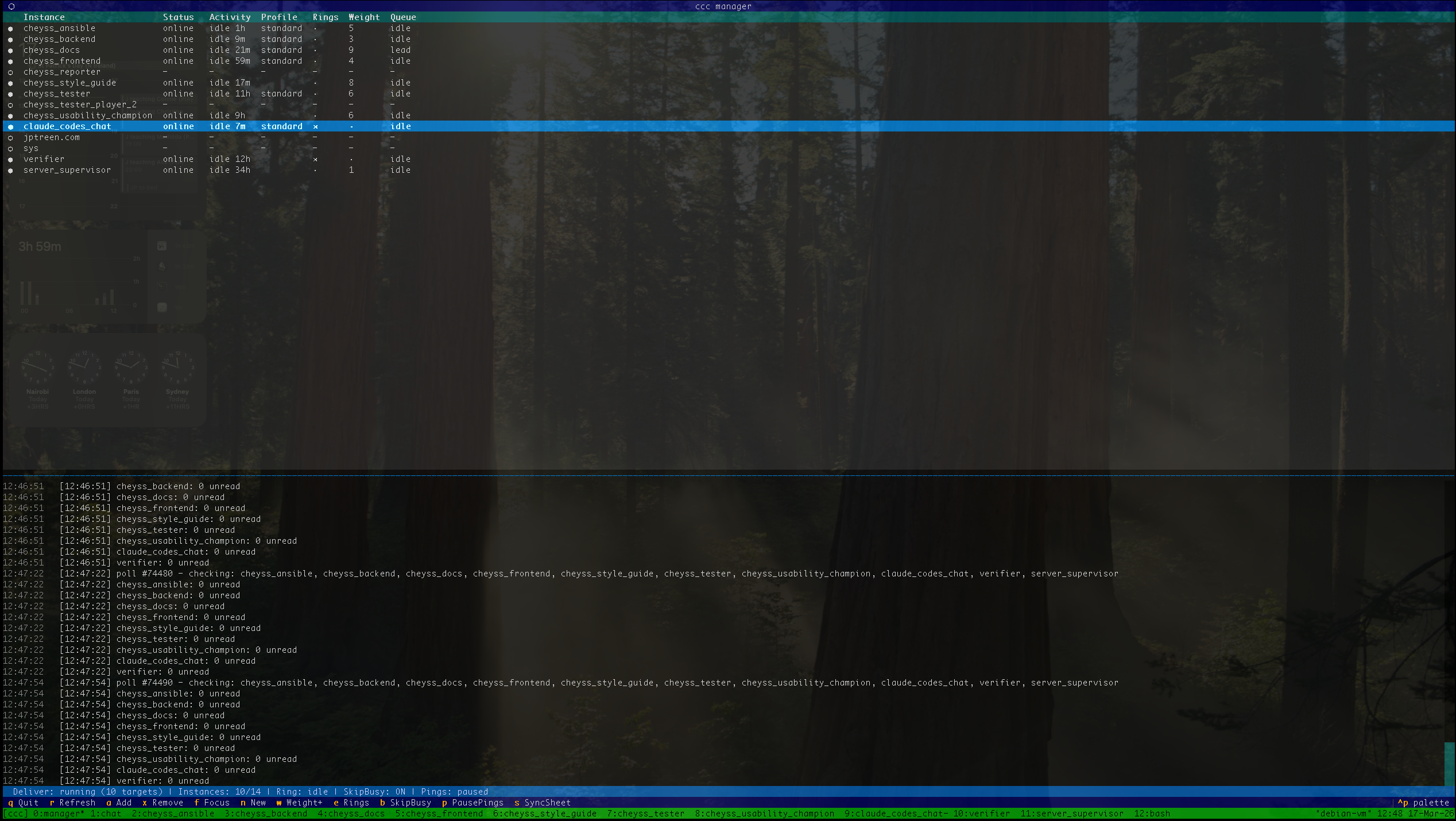This screenshot has width=1456, height=821.
Task: Click the x ring marker on verifier row
Action: 315,160
